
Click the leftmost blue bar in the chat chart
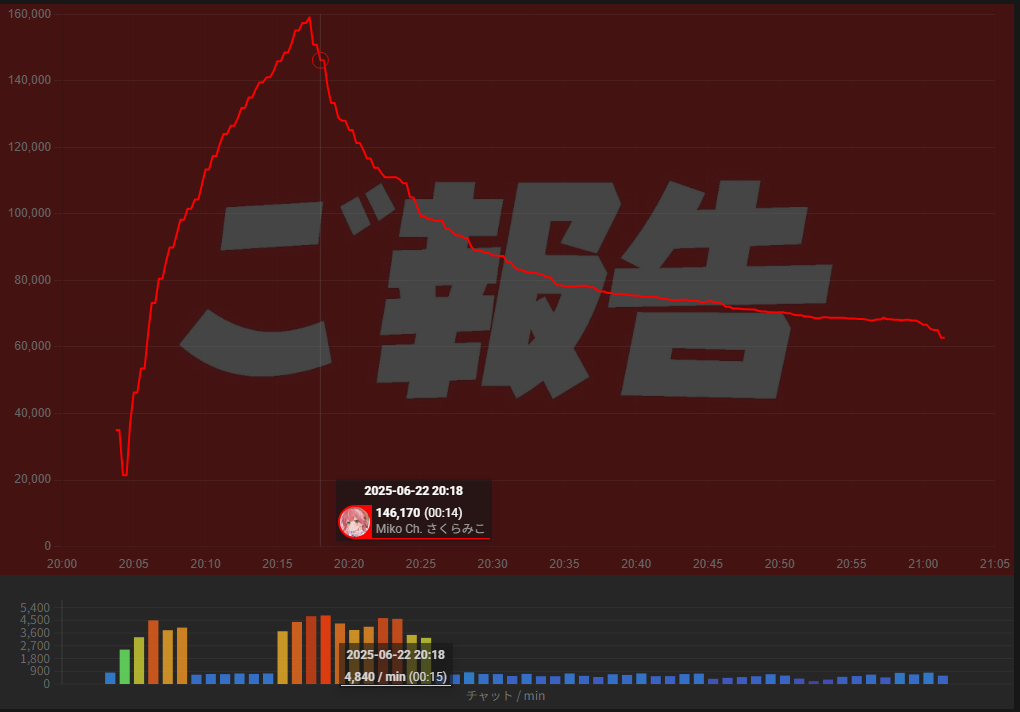pos(111,678)
